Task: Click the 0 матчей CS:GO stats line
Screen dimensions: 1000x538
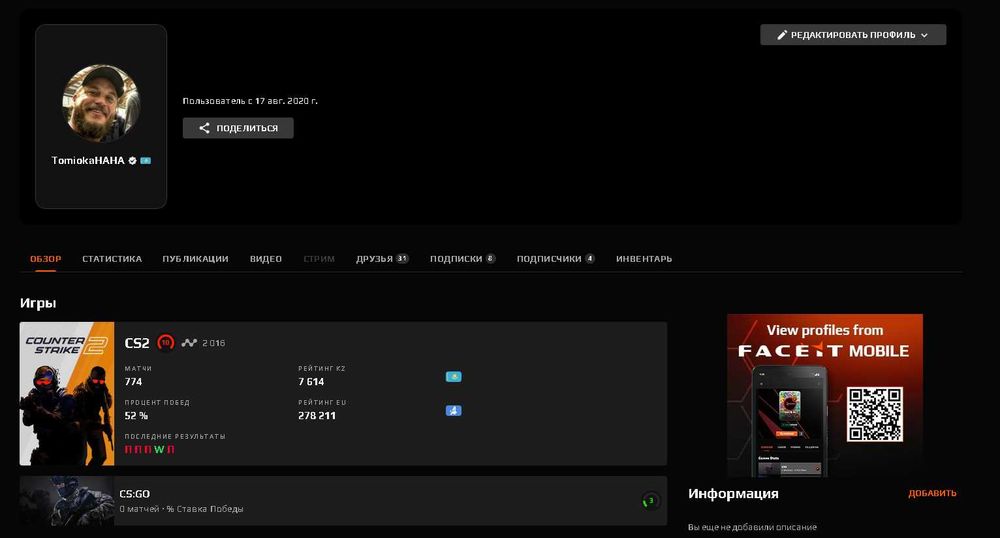Action: (x=181, y=509)
